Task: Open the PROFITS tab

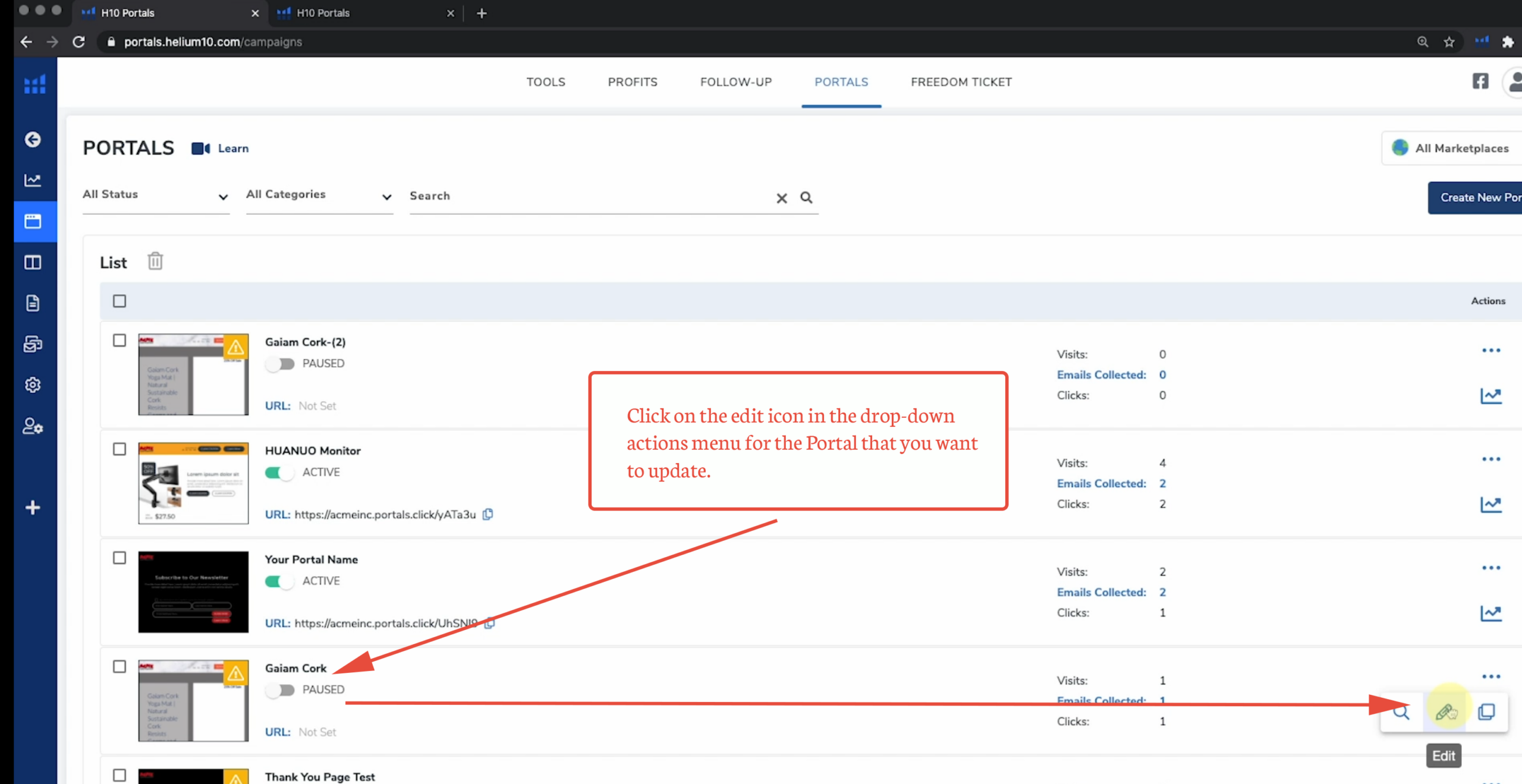Action: (632, 82)
